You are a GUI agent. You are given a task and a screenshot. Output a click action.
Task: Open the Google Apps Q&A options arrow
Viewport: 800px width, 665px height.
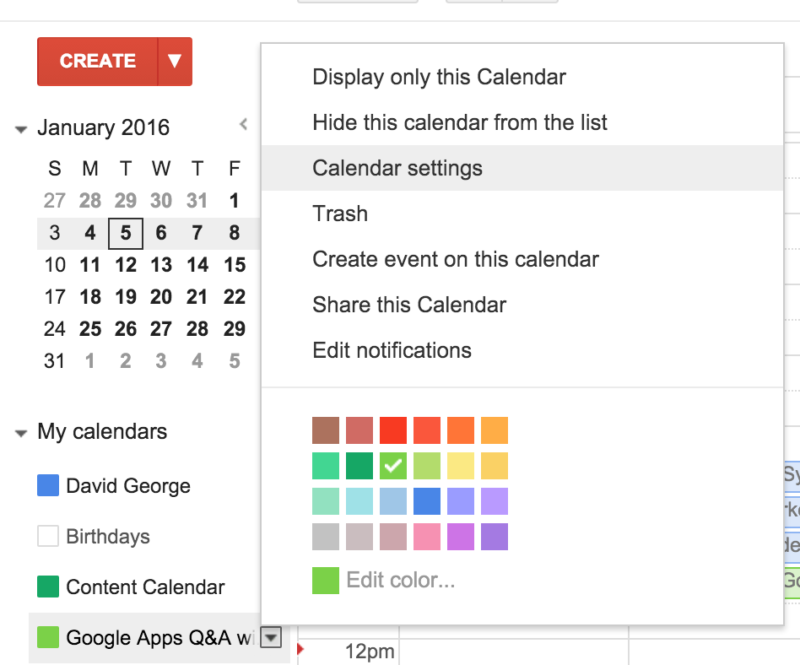[x=270, y=637]
